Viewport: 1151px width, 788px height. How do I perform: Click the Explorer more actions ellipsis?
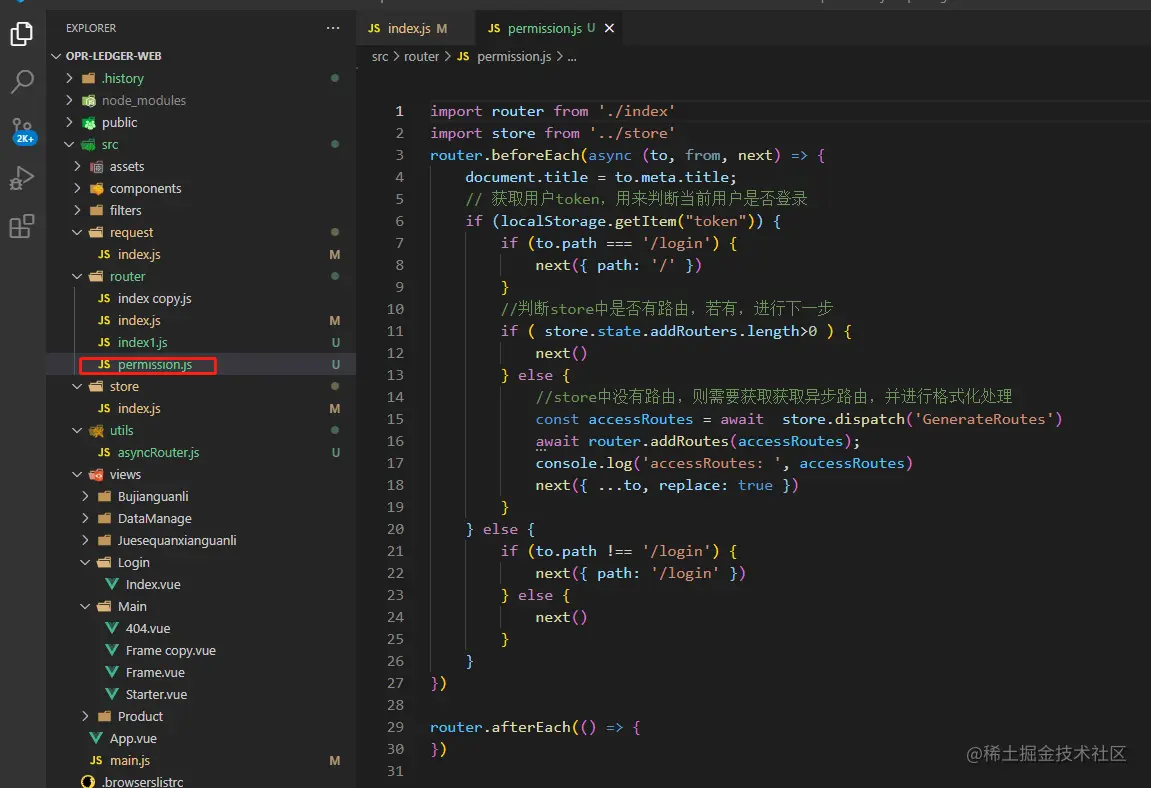click(332, 28)
